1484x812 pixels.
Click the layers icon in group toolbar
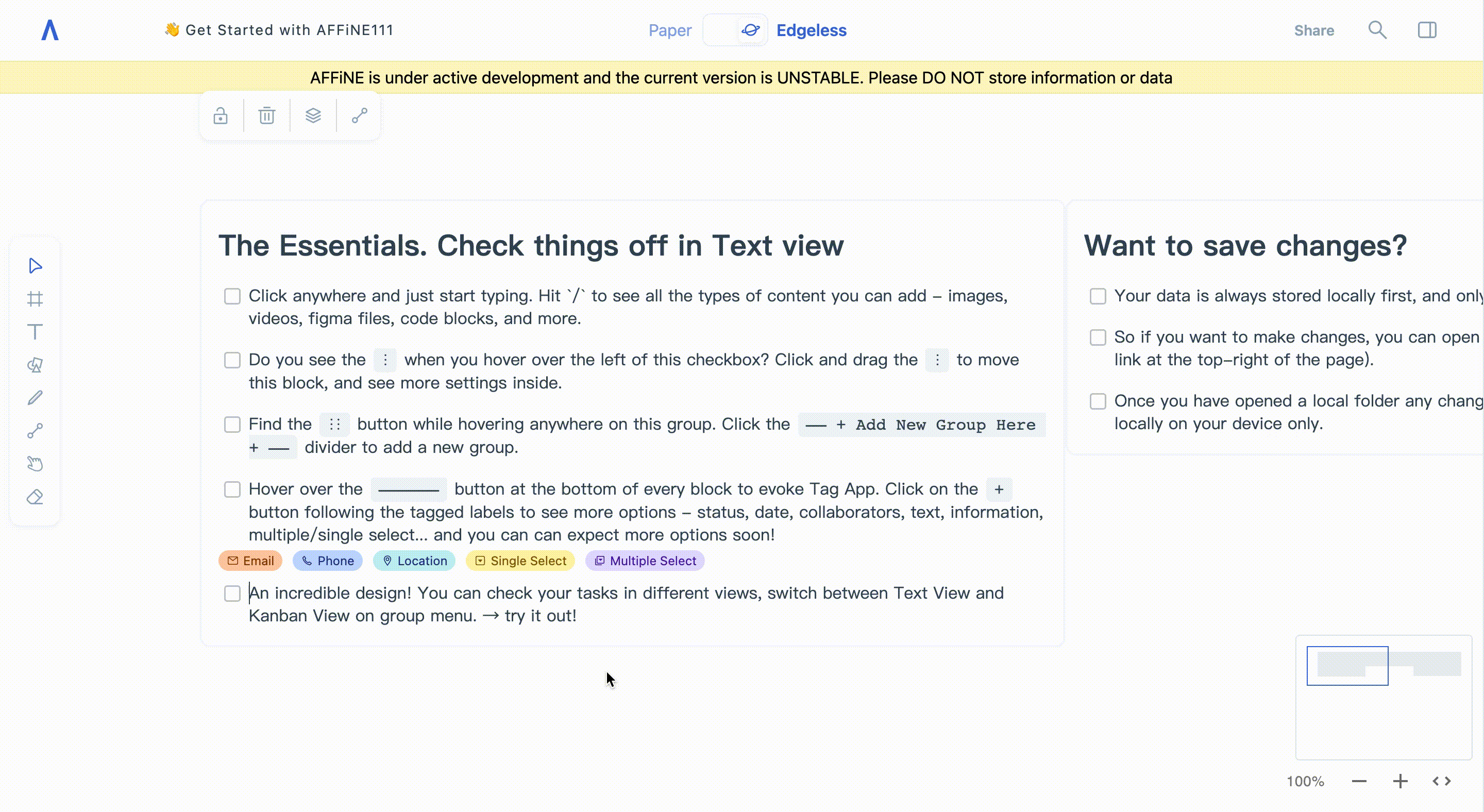[x=313, y=116]
